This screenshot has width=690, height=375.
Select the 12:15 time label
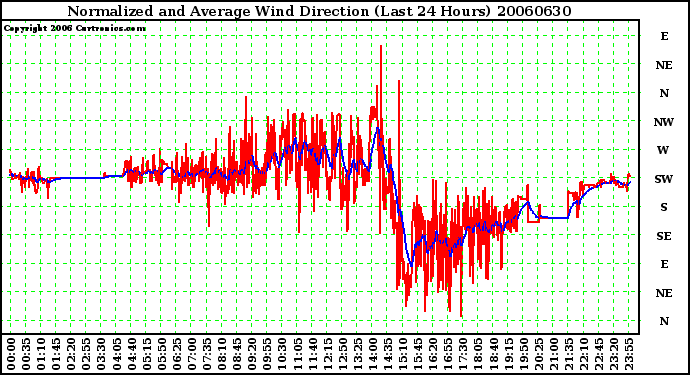pos(327,354)
